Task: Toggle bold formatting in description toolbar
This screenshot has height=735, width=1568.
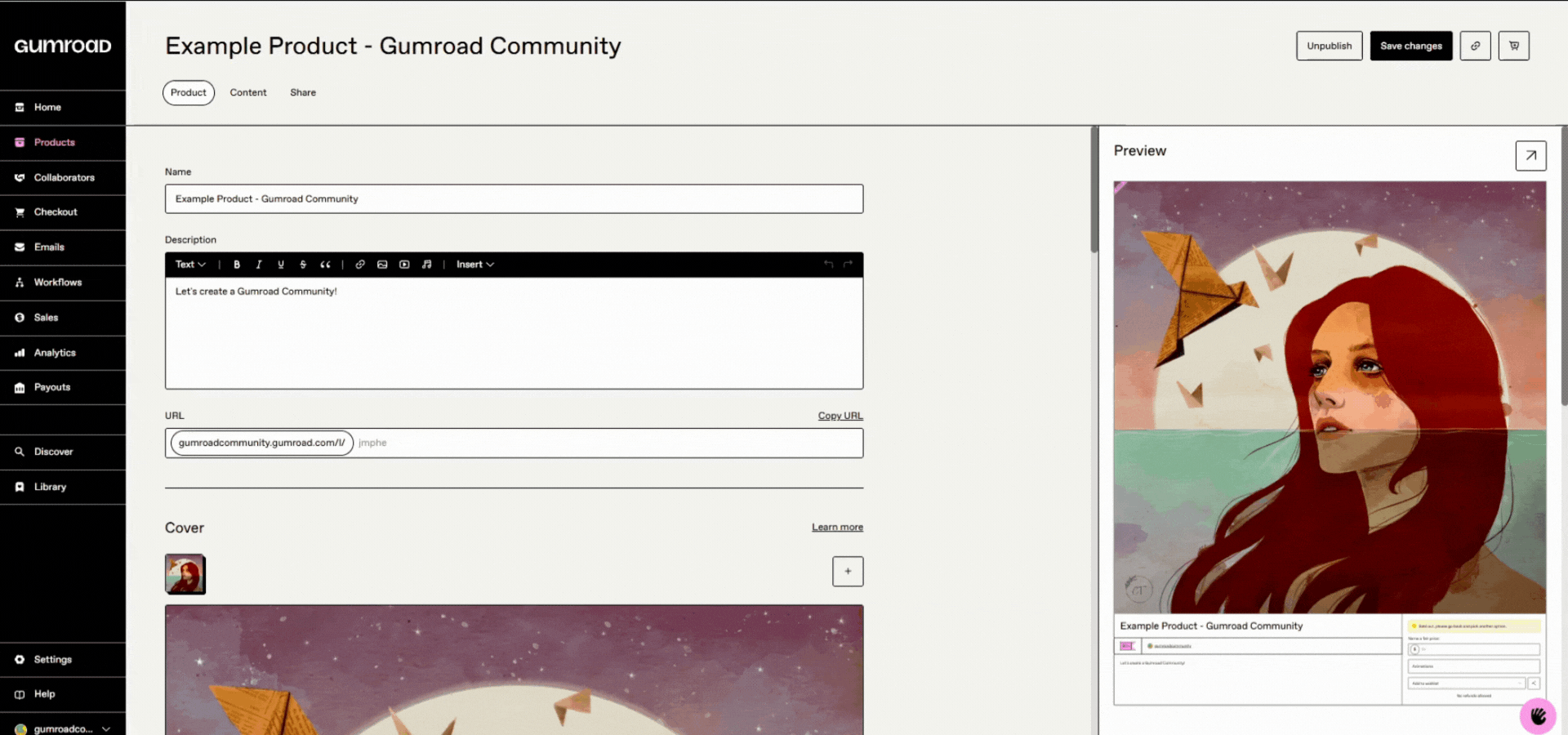Action: tap(237, 265)
